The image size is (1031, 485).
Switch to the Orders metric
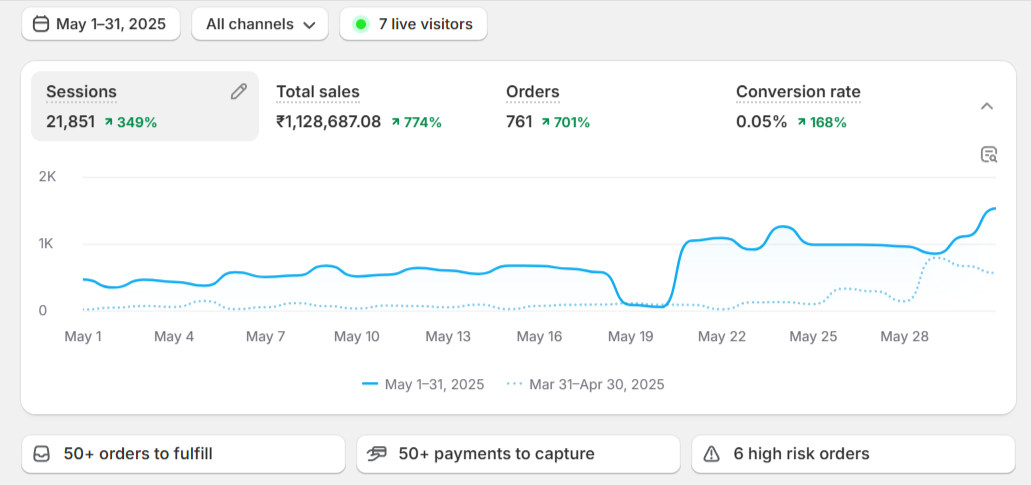pyautogui.click(x=532, y=92)
